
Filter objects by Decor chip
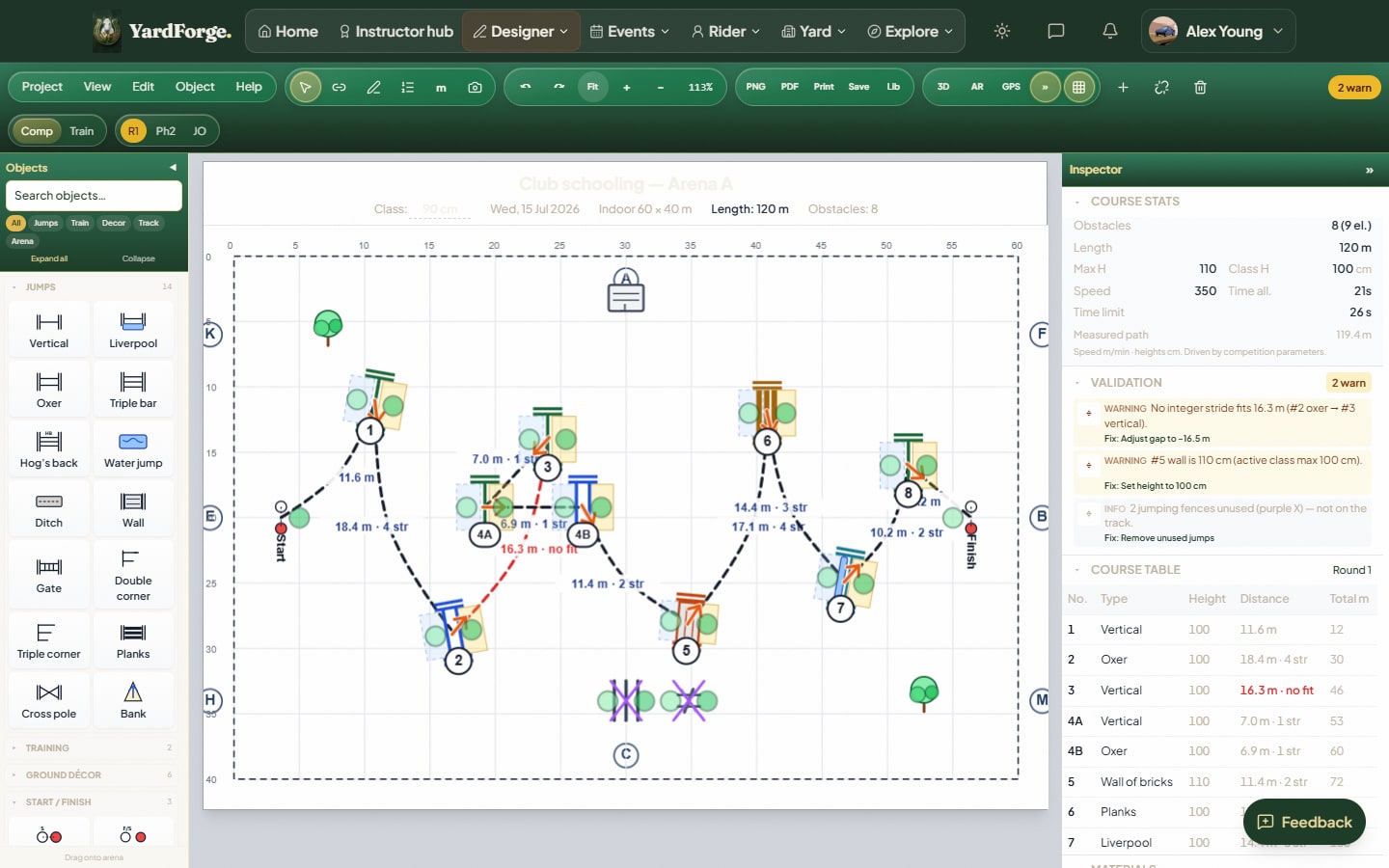[114, 223]
